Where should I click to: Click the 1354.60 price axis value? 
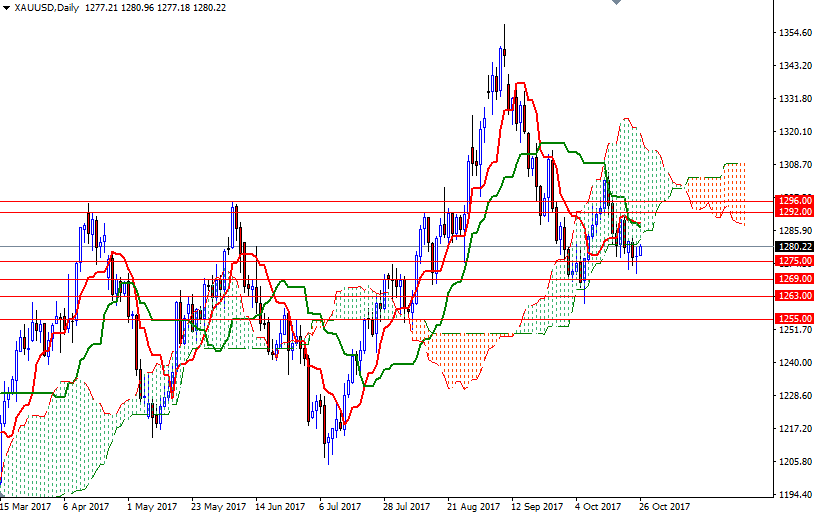[x=793, y=33]
